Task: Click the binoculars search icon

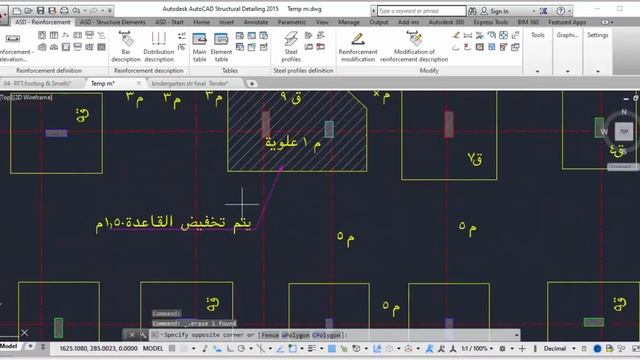Action: (472, 11)
